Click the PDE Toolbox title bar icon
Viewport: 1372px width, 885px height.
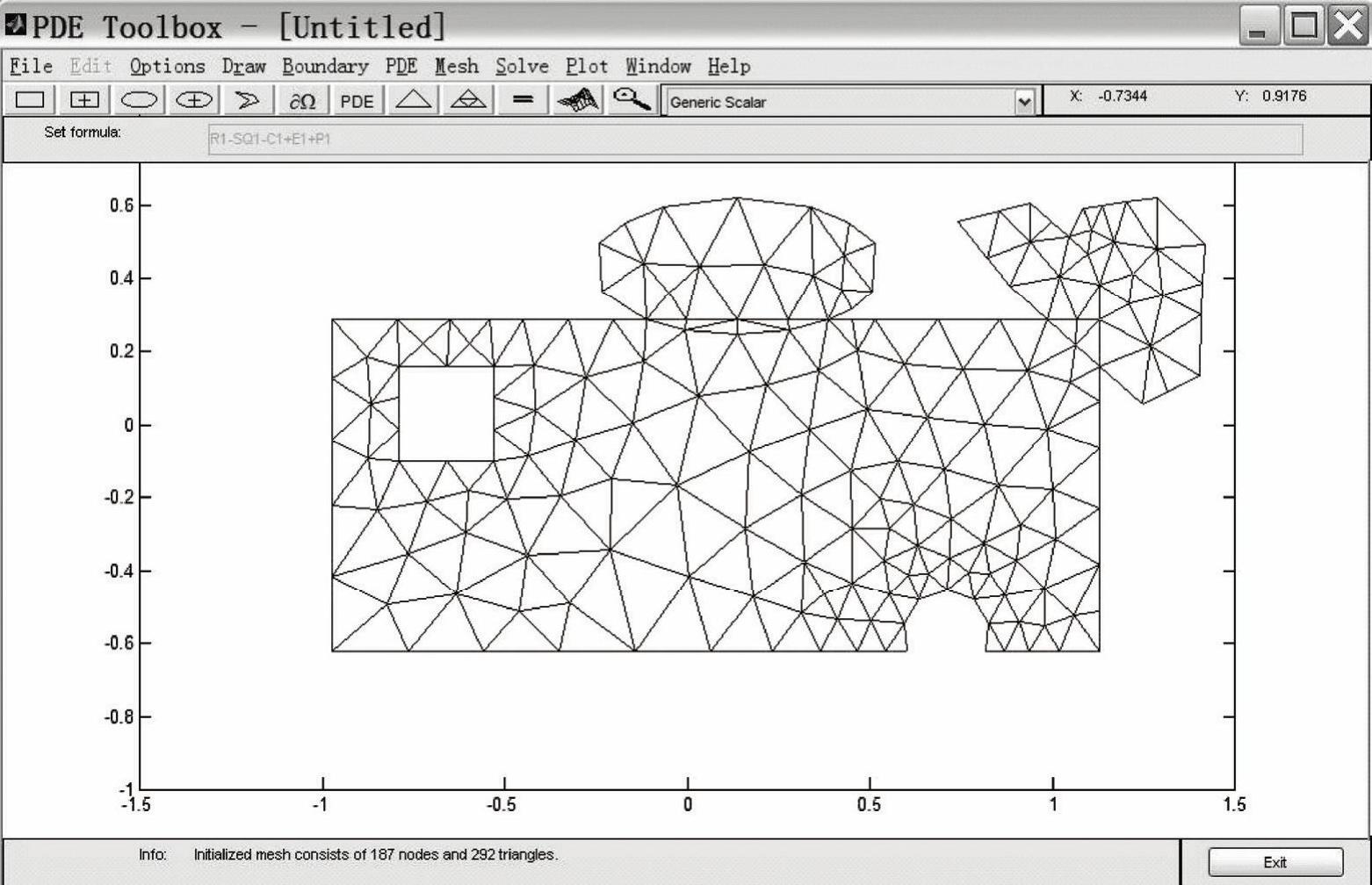pyautogui.click(x=16, y=25)
